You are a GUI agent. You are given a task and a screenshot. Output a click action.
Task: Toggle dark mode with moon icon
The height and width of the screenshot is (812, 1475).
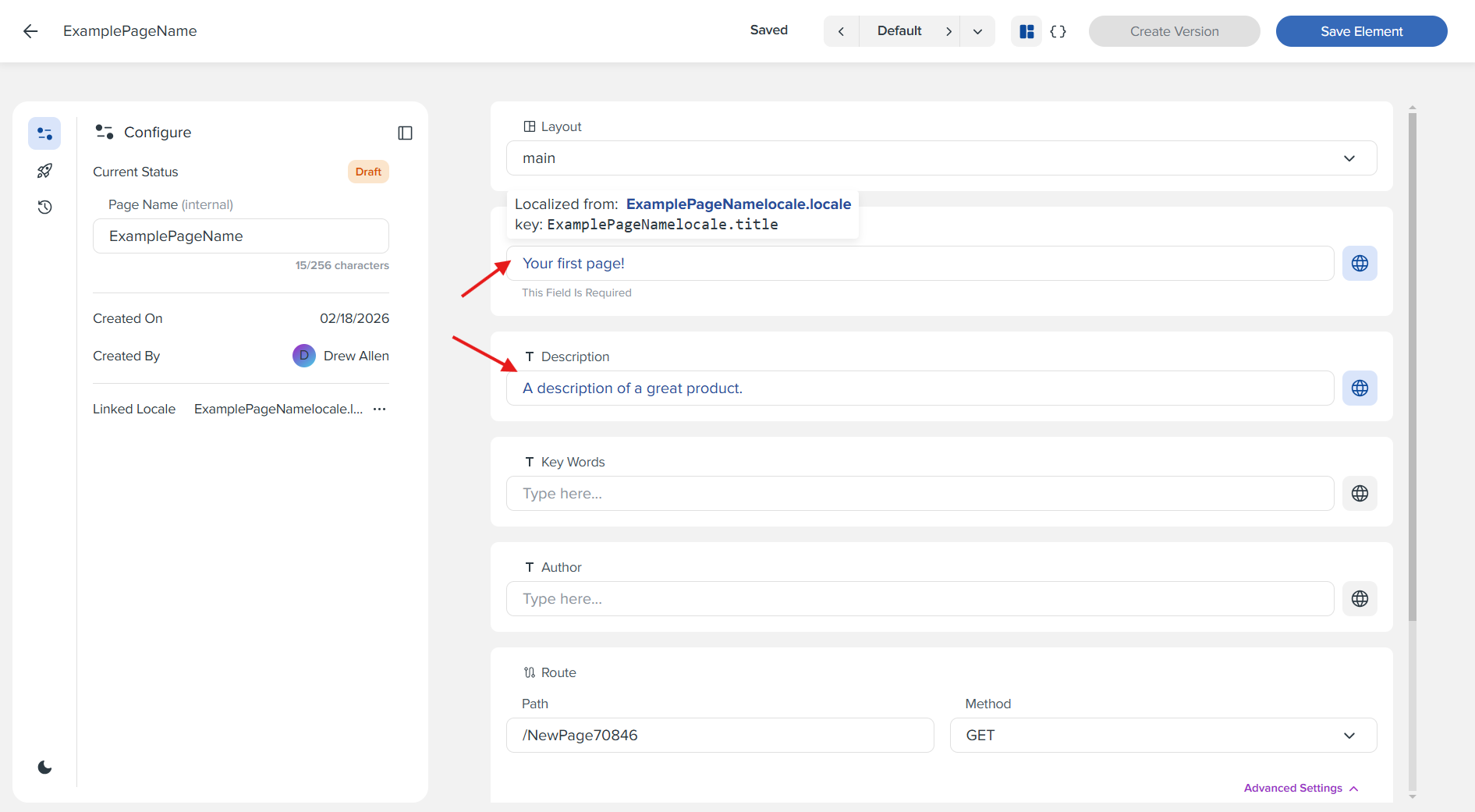point(44,768)
